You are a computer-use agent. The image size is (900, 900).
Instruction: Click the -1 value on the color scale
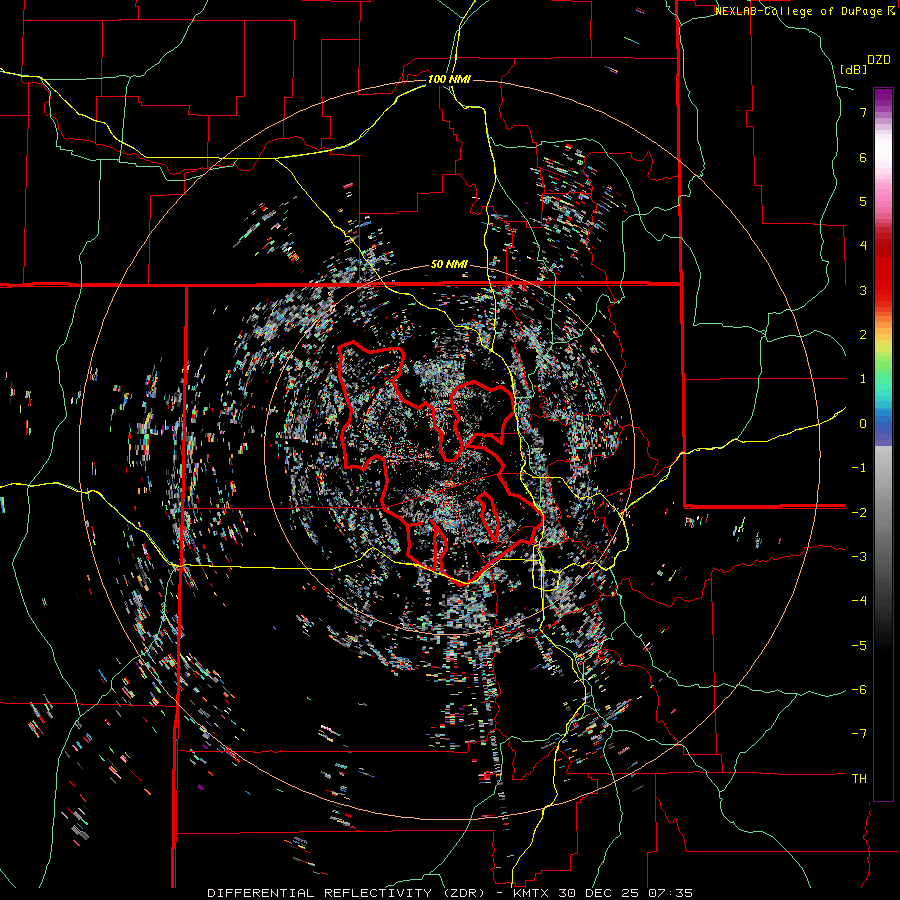(x=859, y=468)
